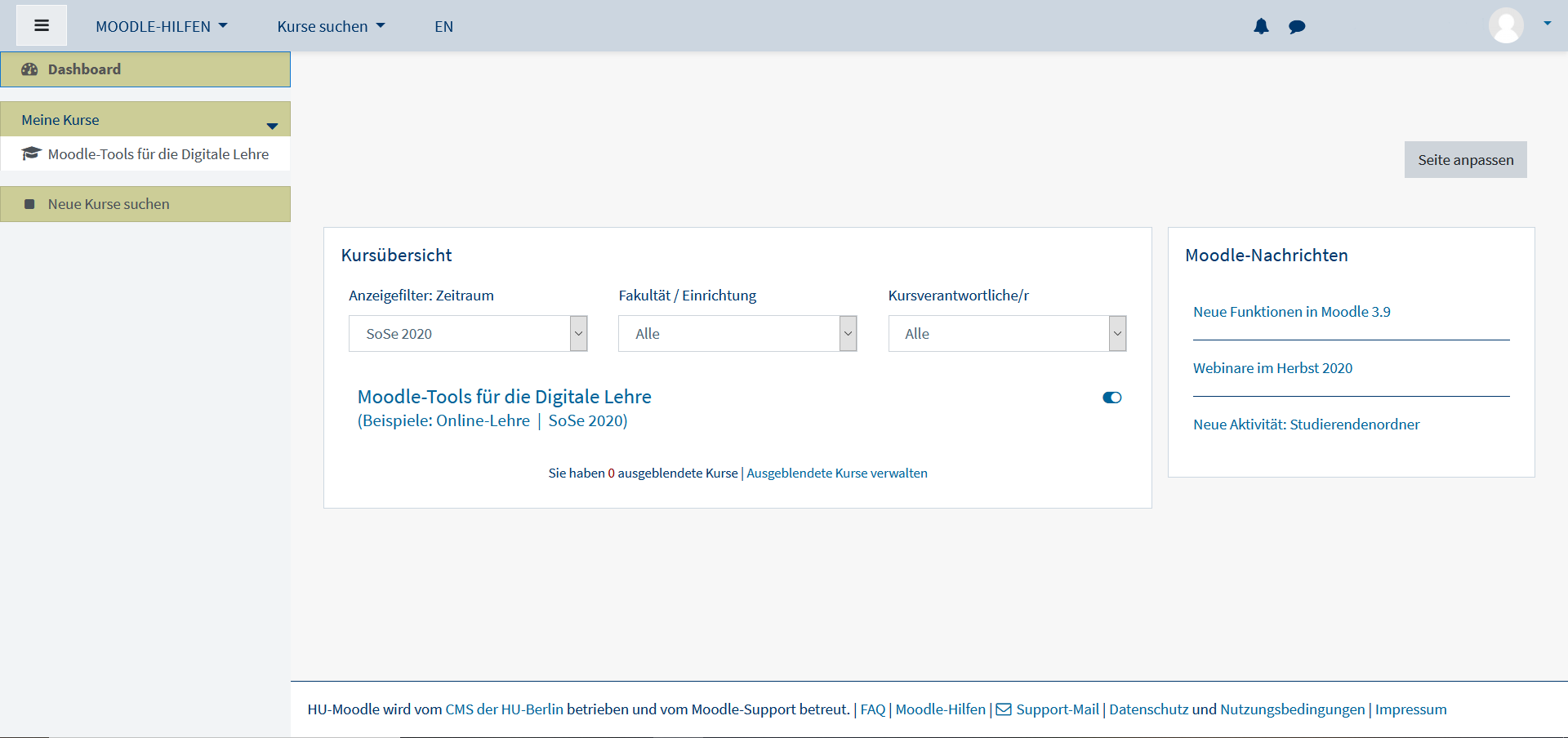Open the MOODLE-HILFEN dropdown menu
This screenshot has height=738, width=1568.
click(162, 26)
